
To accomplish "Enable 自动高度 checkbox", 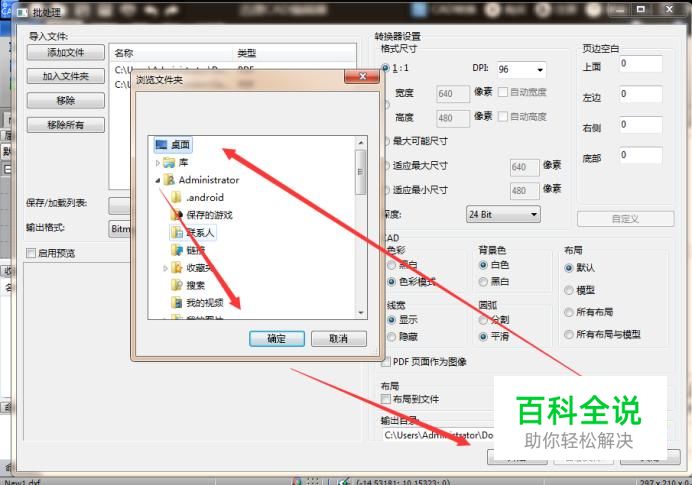I will coord(503,117).
